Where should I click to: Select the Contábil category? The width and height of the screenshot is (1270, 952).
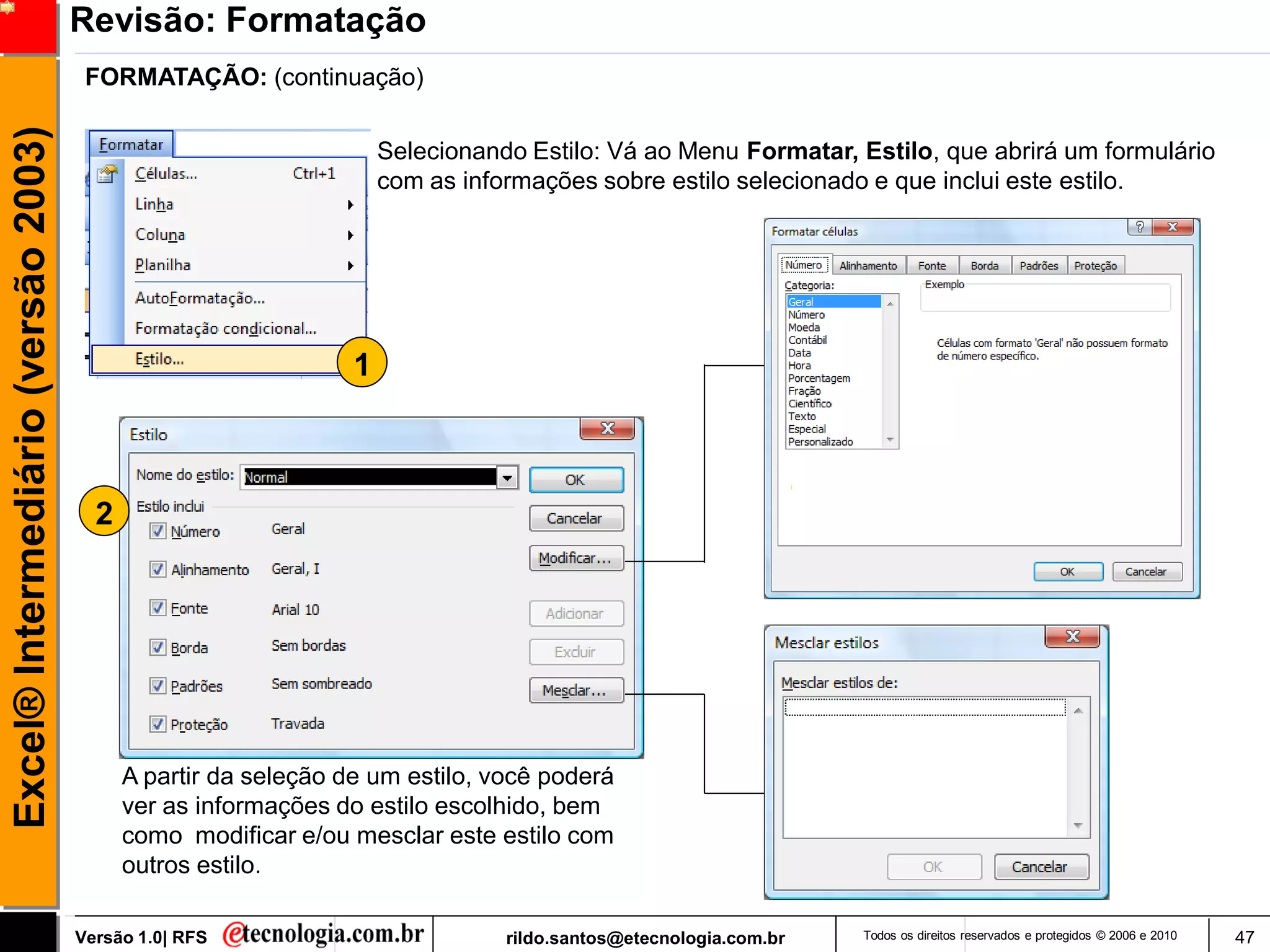click(x=833, y=340)
